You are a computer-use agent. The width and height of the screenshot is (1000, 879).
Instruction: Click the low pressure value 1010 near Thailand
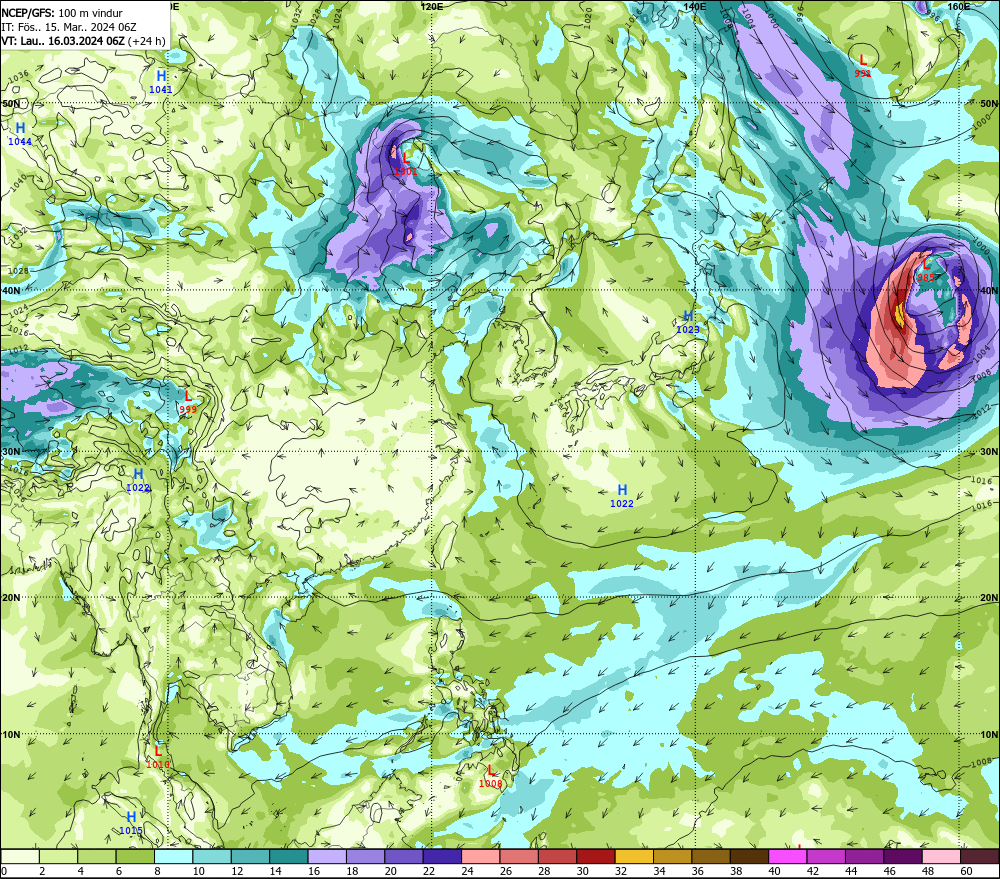(x=158, y=764)
